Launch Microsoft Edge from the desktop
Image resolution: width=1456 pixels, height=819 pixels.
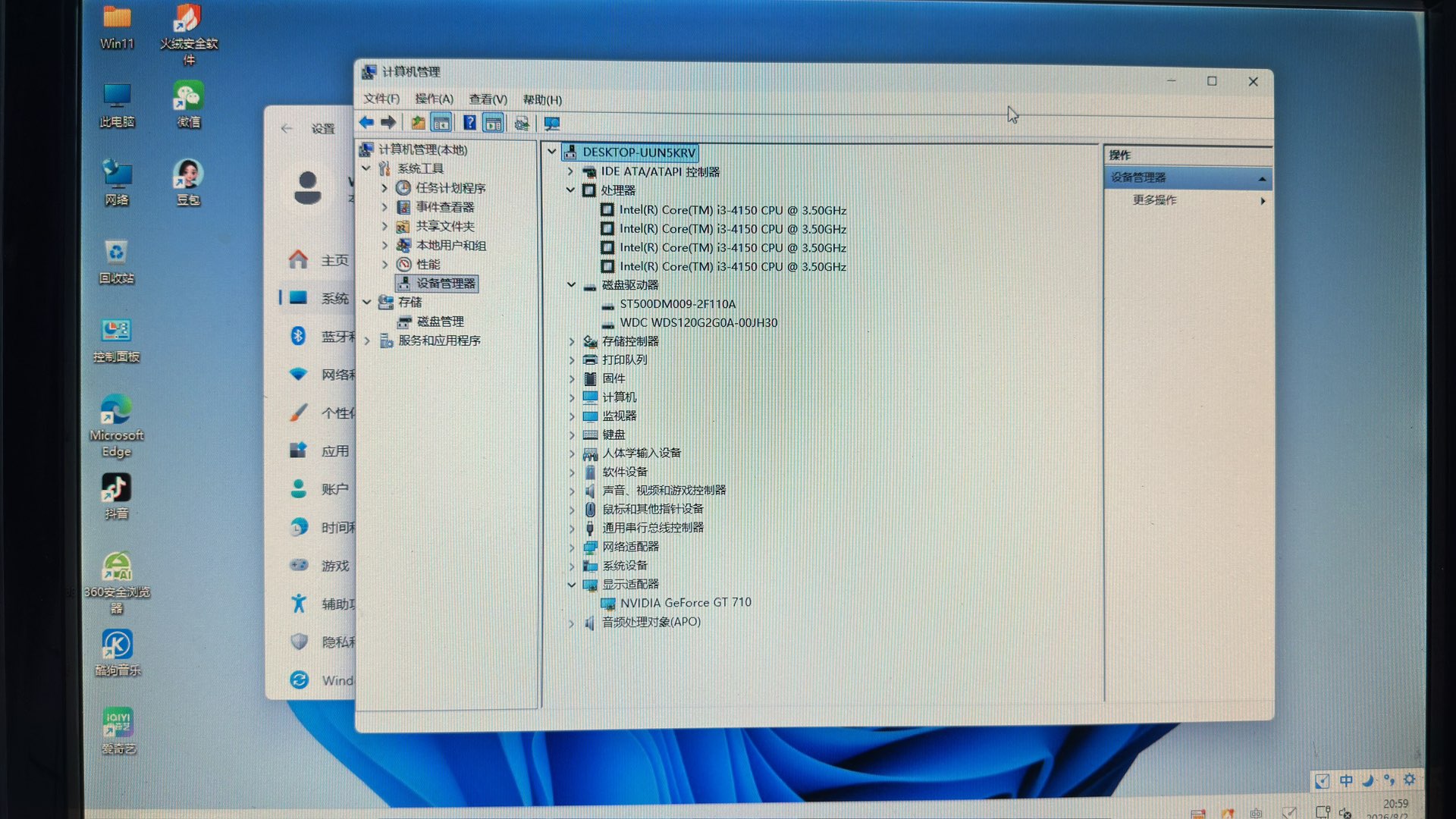click(x=116, y=426)
